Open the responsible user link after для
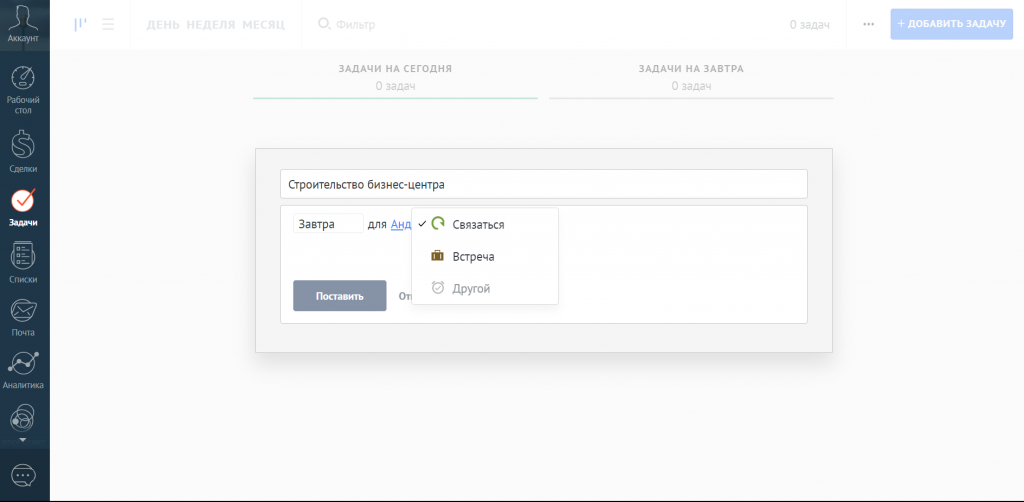The width and height of the screenshot is (1024, 502). [x=401, y=224]
